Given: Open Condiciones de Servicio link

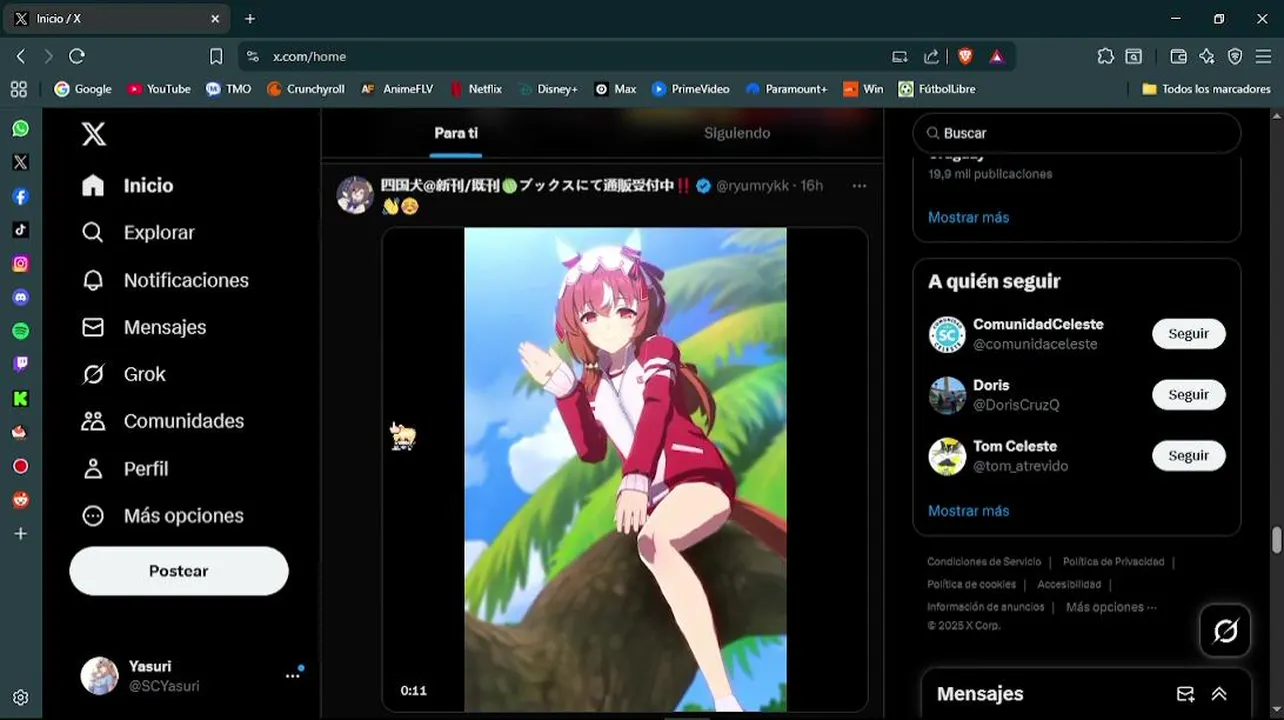Looking at the screenshot, I should [x=984, y=562].
